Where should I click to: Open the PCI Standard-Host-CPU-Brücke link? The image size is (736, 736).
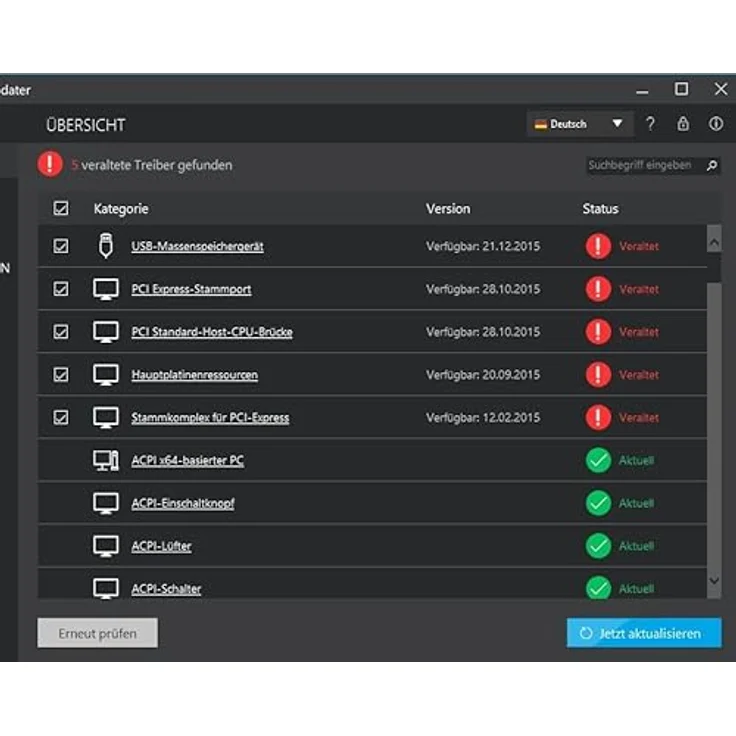[212, 332]
